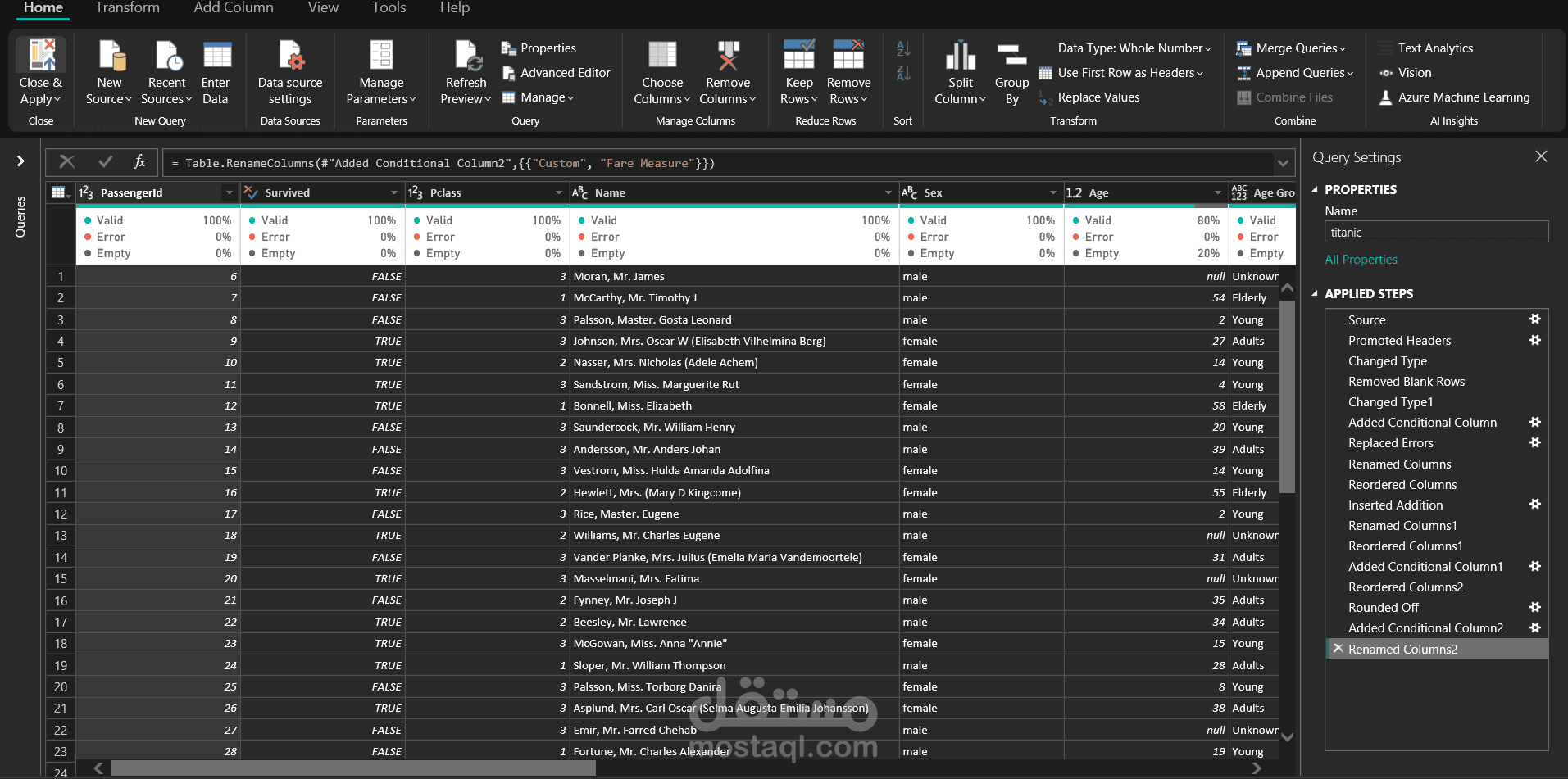This screenshot has width=1568, height=779.
Task: Click the Choose Columns icon
Action: tap(662, 56)
